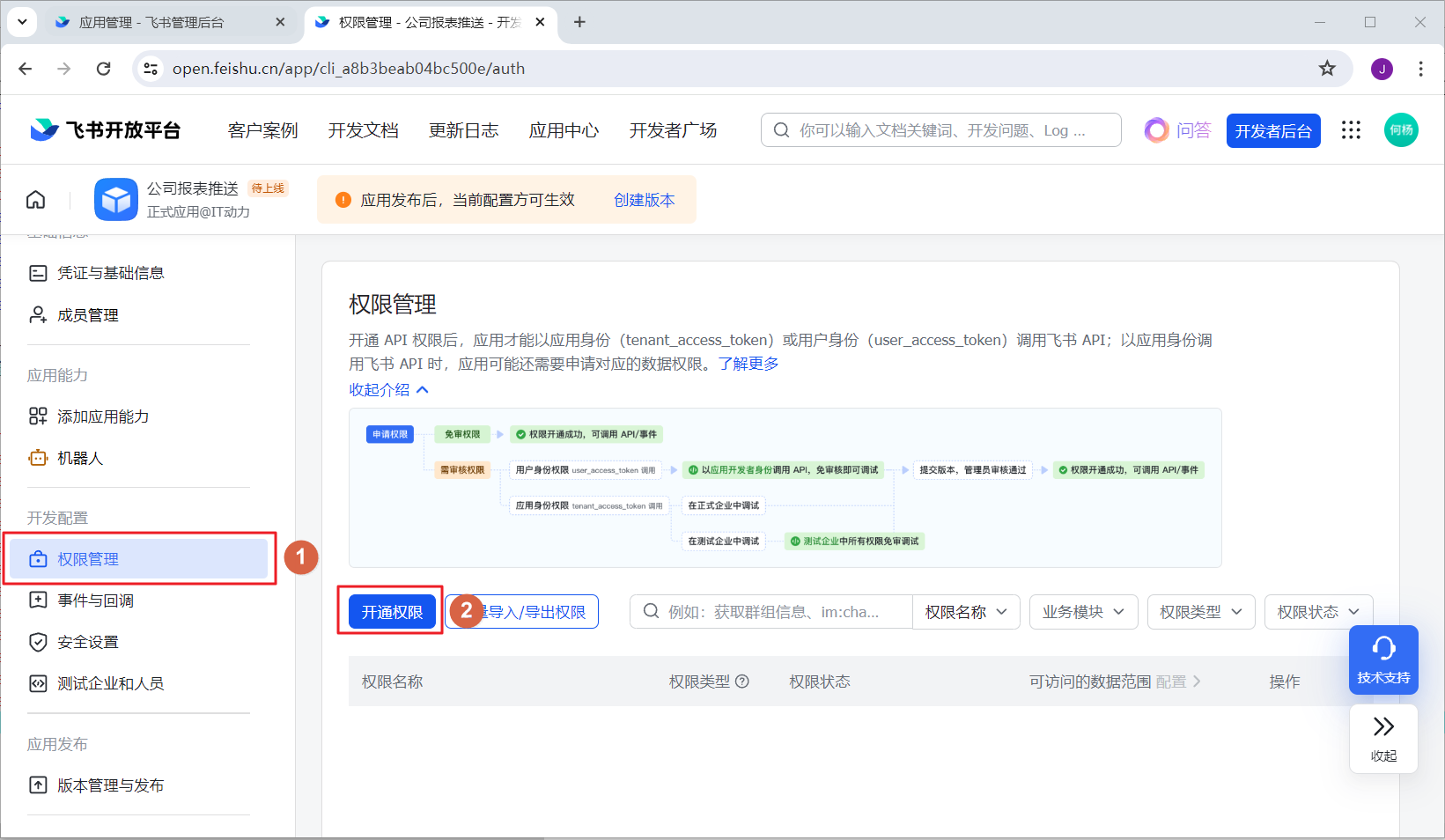Image resolution: width=1445 pixels, height=840 pixels.
Task: Click the home icon in app header
Action: 35,200
